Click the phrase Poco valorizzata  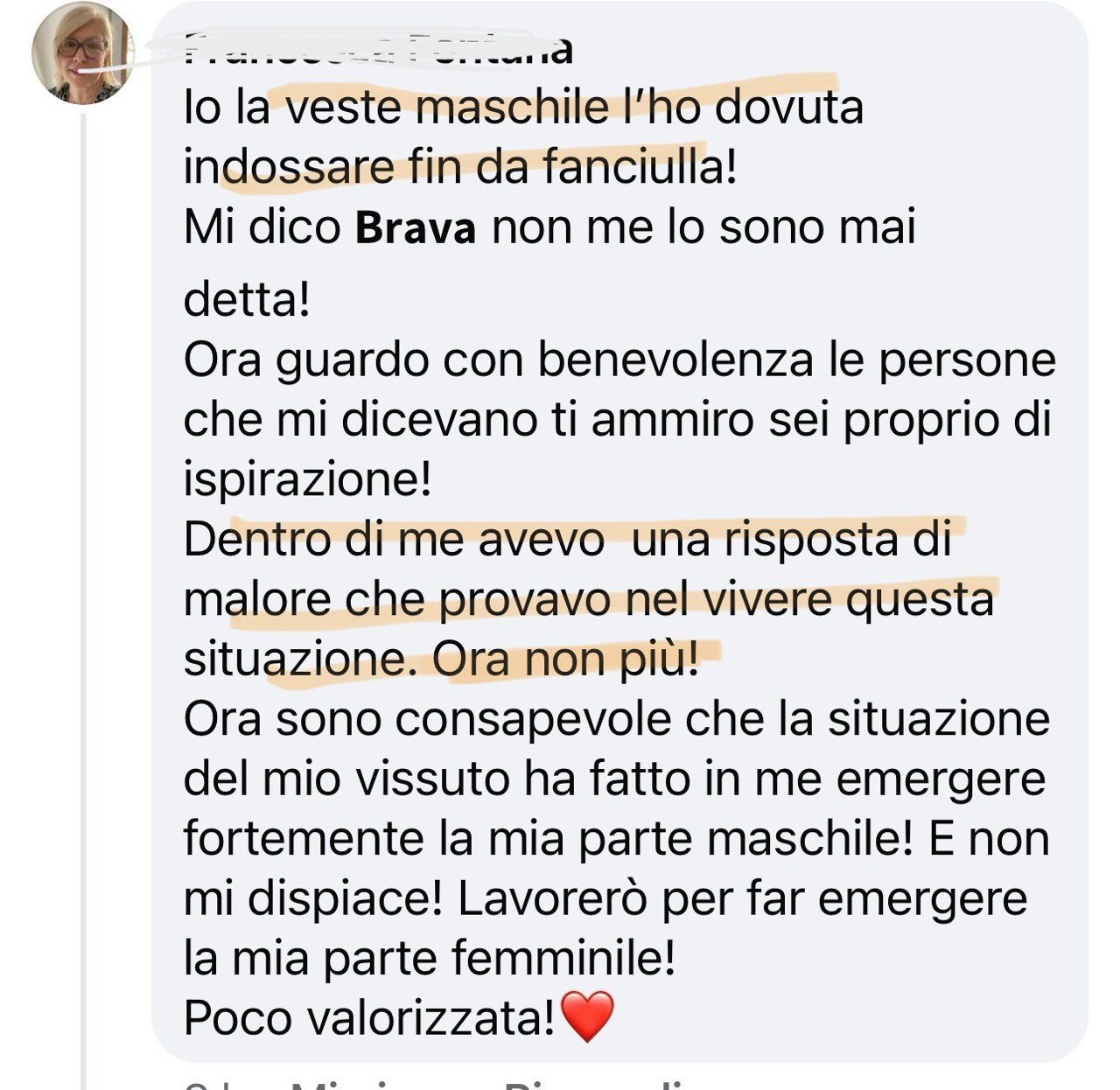368,1018
